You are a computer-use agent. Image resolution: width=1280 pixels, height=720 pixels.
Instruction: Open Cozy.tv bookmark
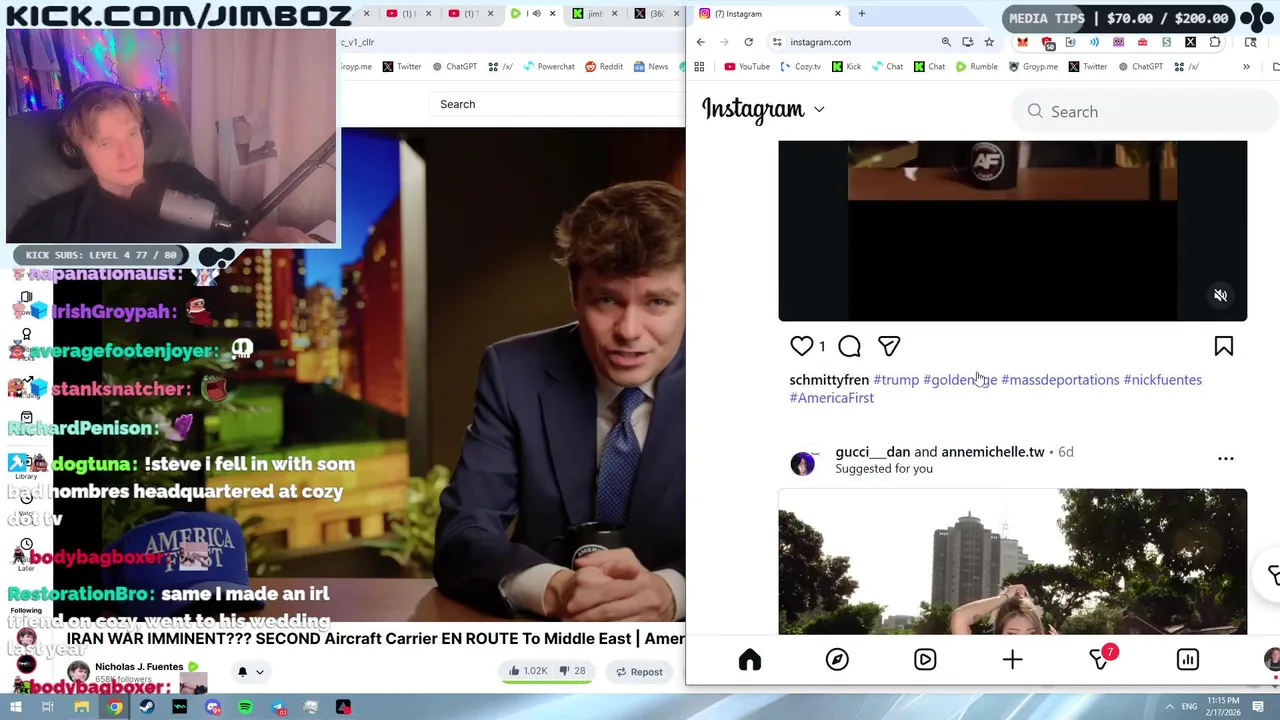(800, 67)
